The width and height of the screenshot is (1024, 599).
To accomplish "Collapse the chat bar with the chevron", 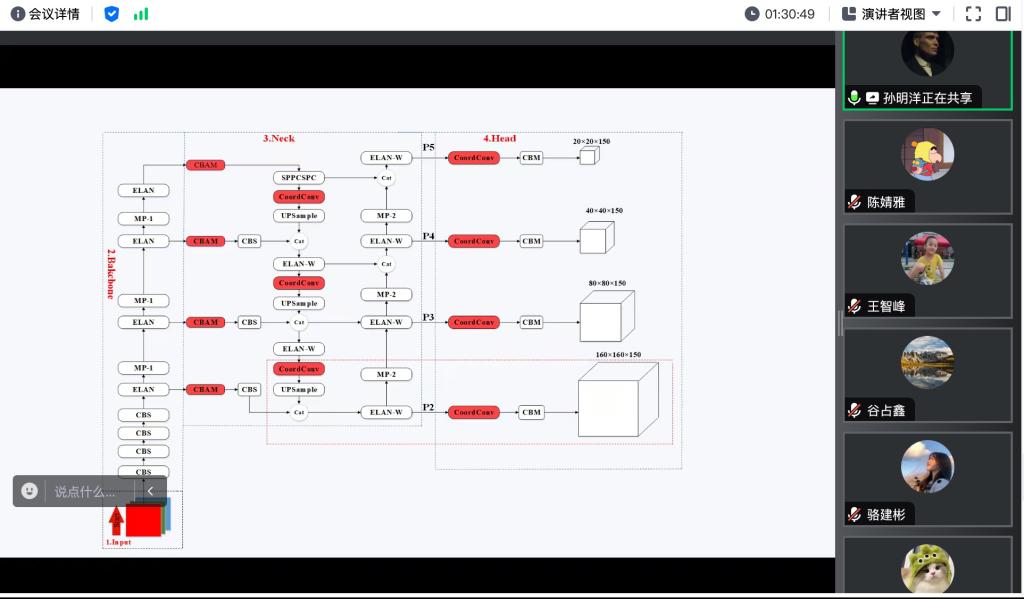I will pos(151,491).
